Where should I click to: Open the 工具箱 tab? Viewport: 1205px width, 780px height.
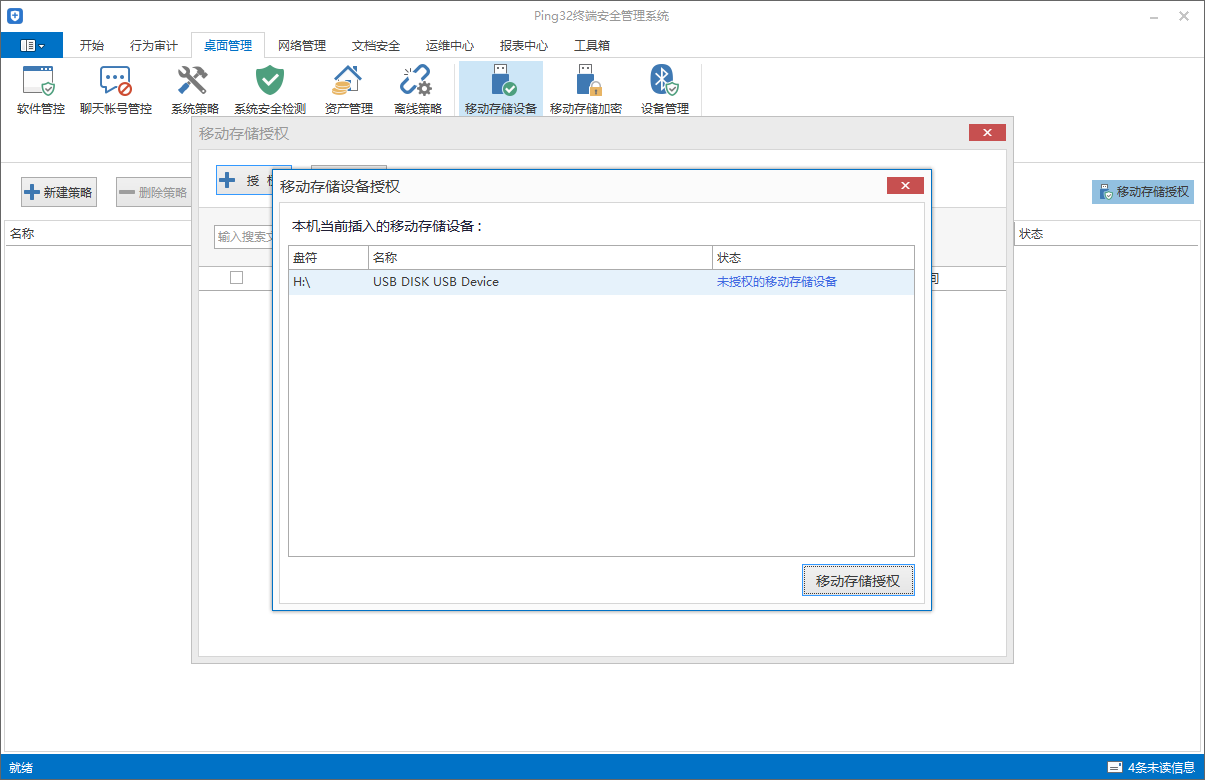tap(592, 46)
